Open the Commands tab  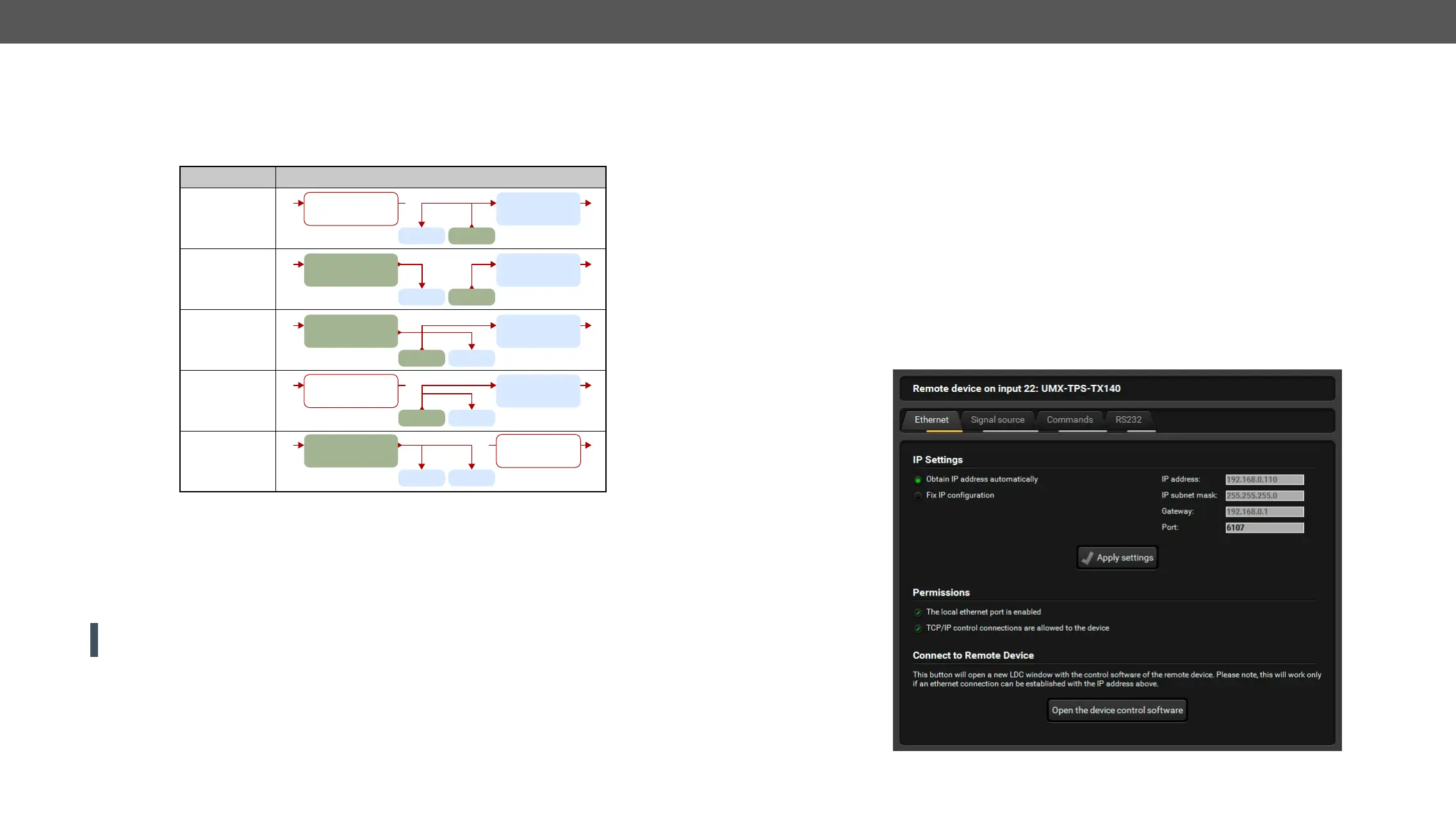click(x=1069, y=420)
